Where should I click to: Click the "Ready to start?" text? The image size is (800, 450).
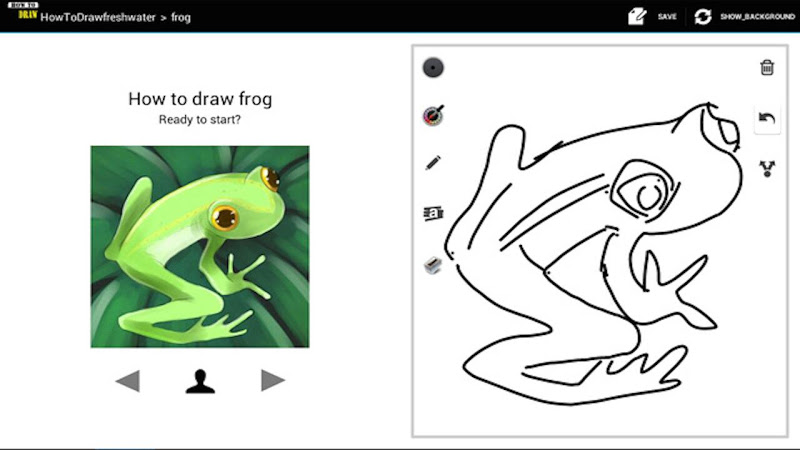(x=199, y=120)
